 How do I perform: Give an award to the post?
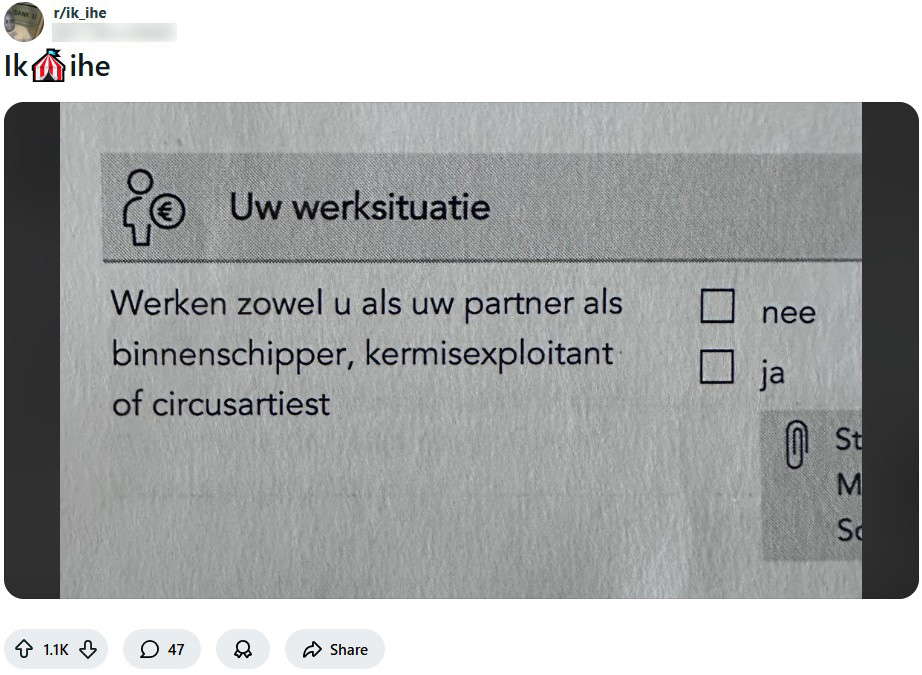[x=242, y=650]
